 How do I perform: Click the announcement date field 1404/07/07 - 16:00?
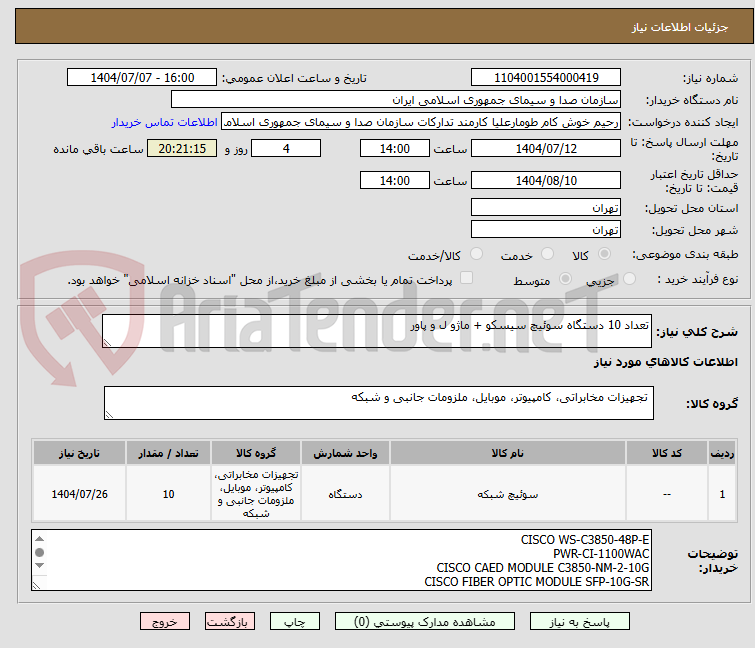142,78
